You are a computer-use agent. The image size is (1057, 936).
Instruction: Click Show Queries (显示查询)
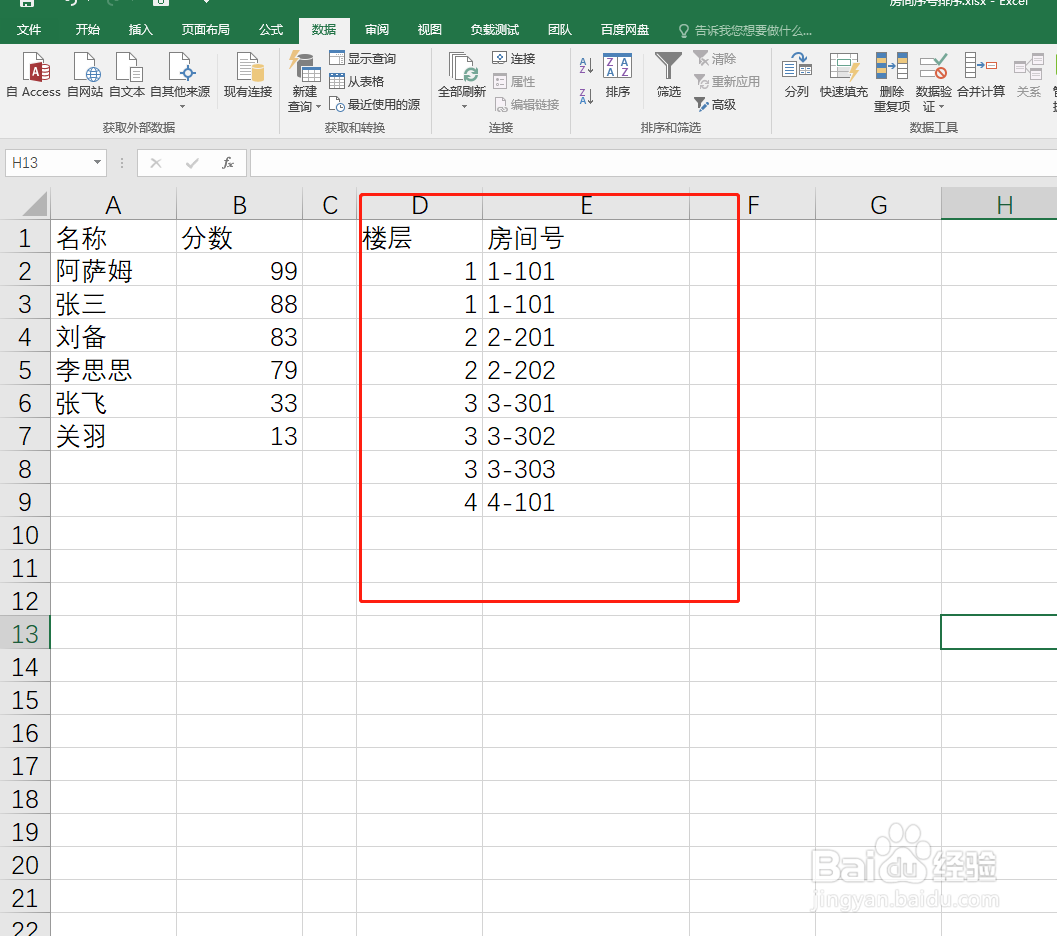click(x=363, y=59)
